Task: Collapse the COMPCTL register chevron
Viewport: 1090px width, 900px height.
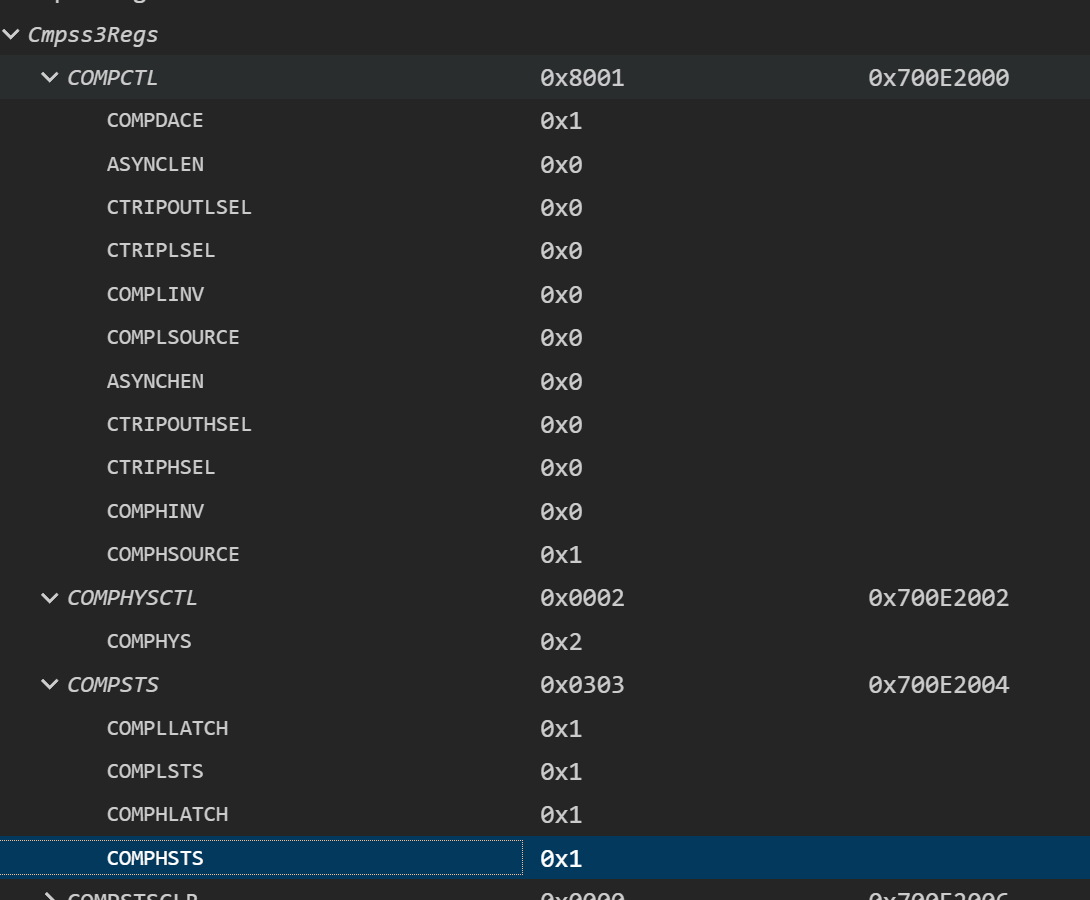Action: 49,78
